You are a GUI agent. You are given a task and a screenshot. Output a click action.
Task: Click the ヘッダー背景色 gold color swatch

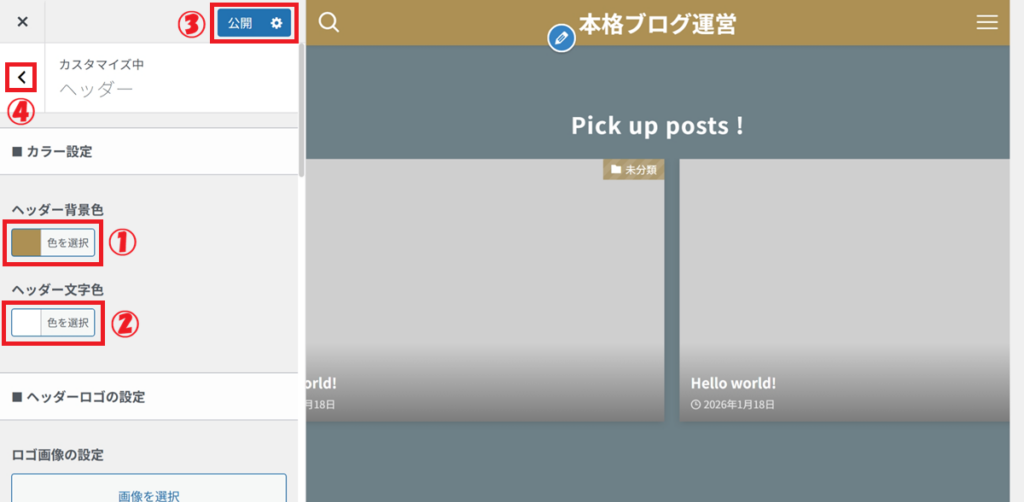(27, 242)
